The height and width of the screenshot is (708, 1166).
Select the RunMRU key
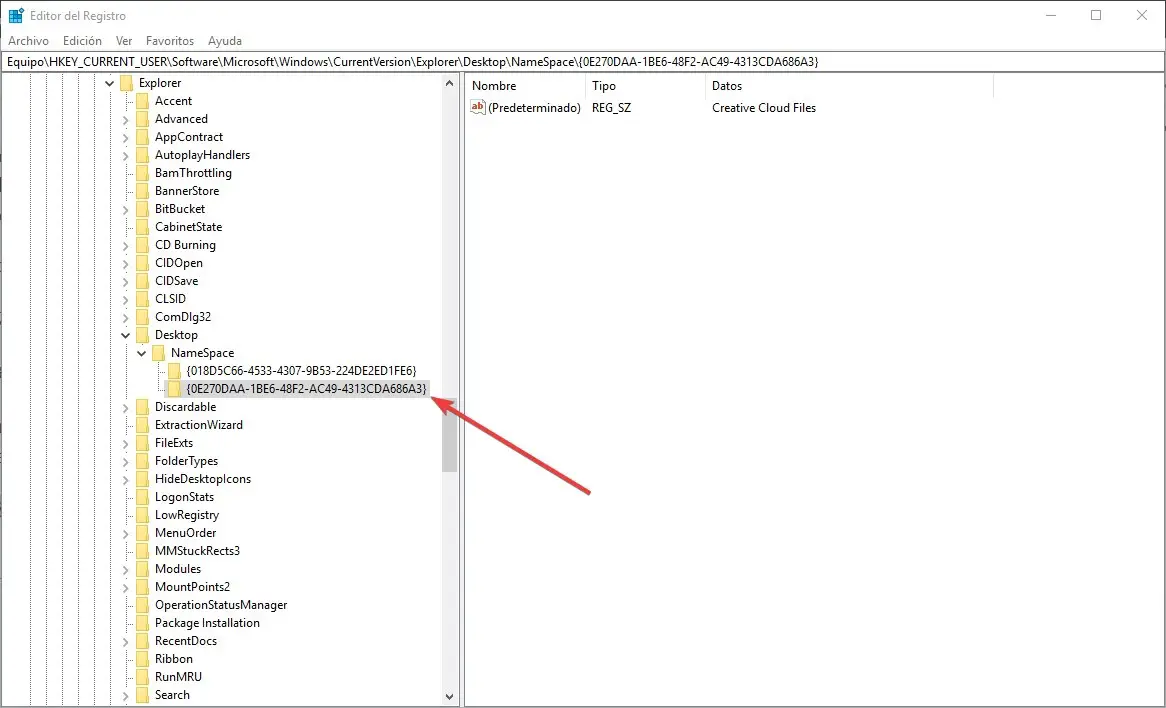click(178, 677)
